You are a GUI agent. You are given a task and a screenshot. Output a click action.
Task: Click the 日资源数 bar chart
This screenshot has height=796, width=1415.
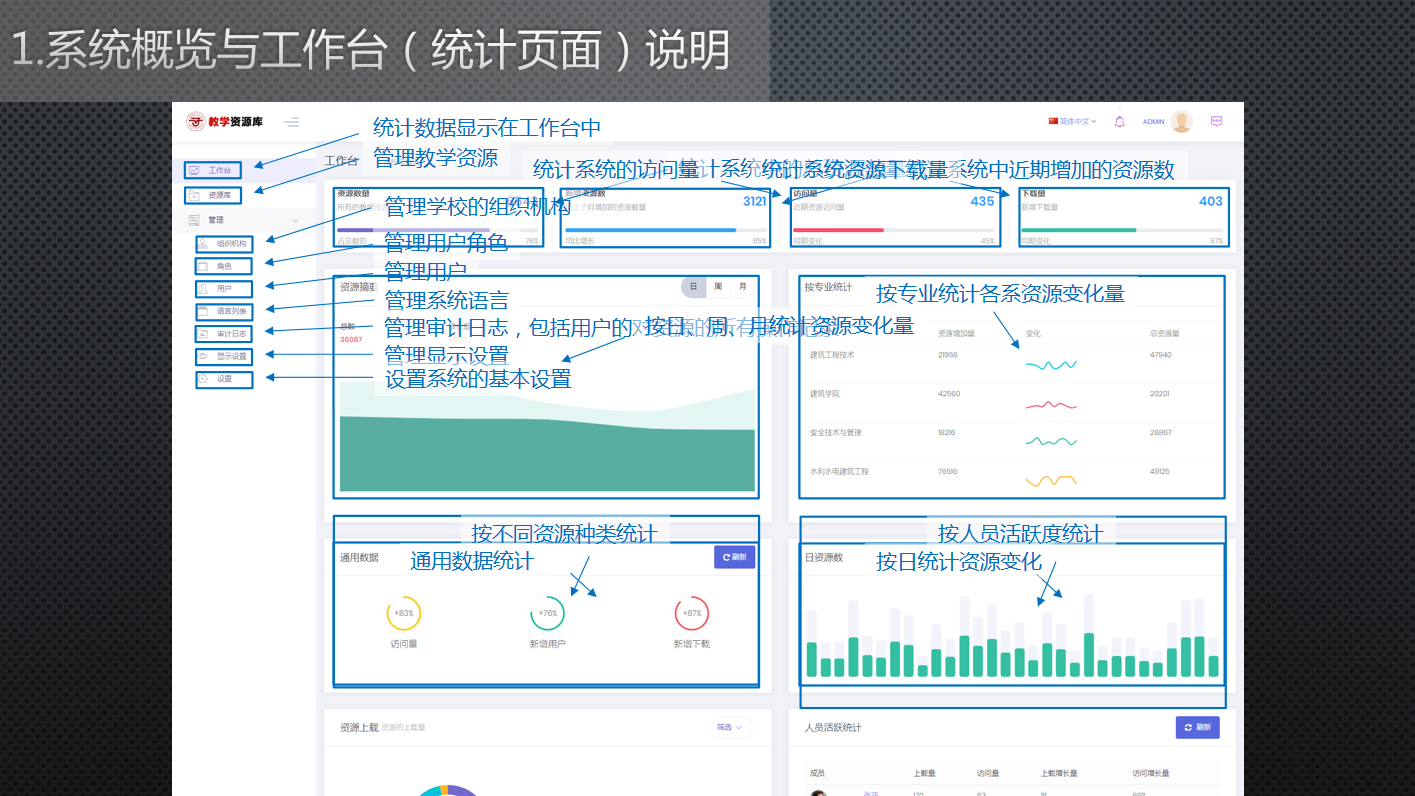tap(1013, 637)
